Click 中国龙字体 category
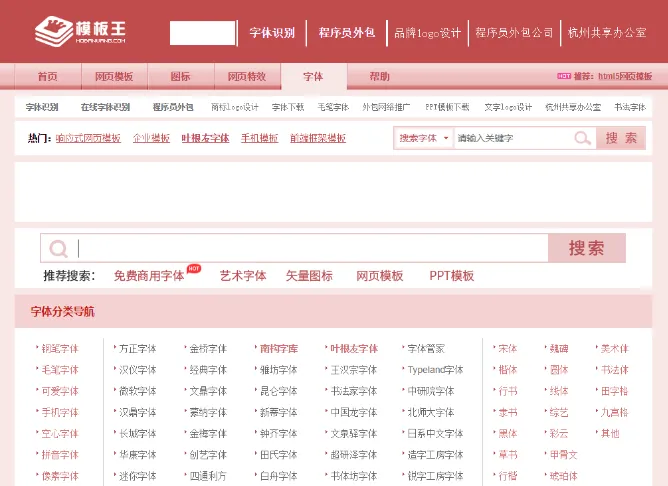 coord(354,412)
